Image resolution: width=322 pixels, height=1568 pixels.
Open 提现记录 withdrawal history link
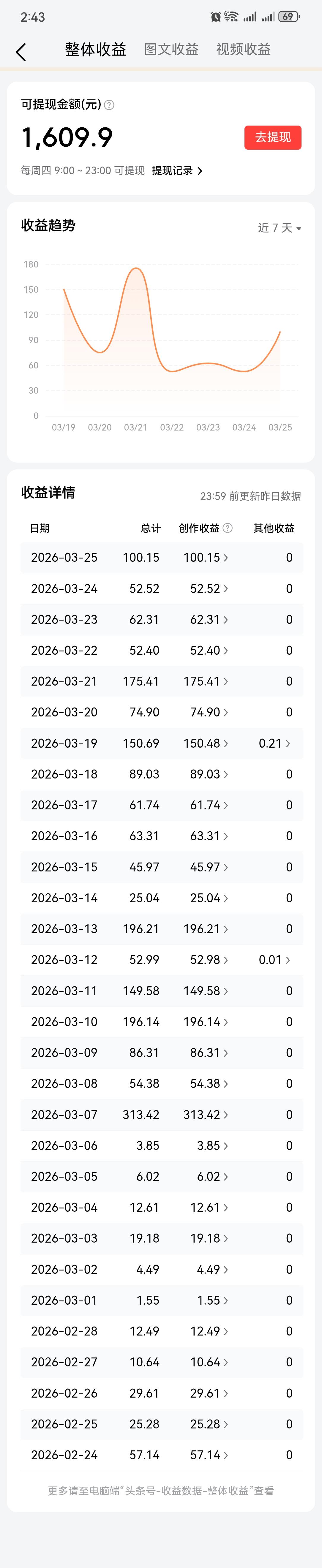point(177,171)
